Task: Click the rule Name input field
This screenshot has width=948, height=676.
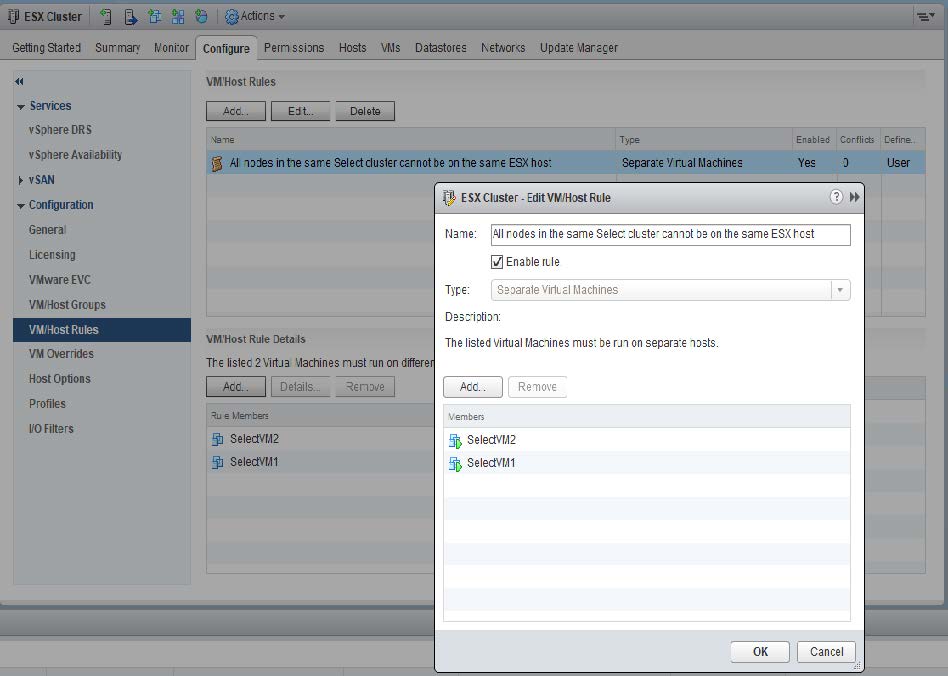Action: tap(668, 234)
